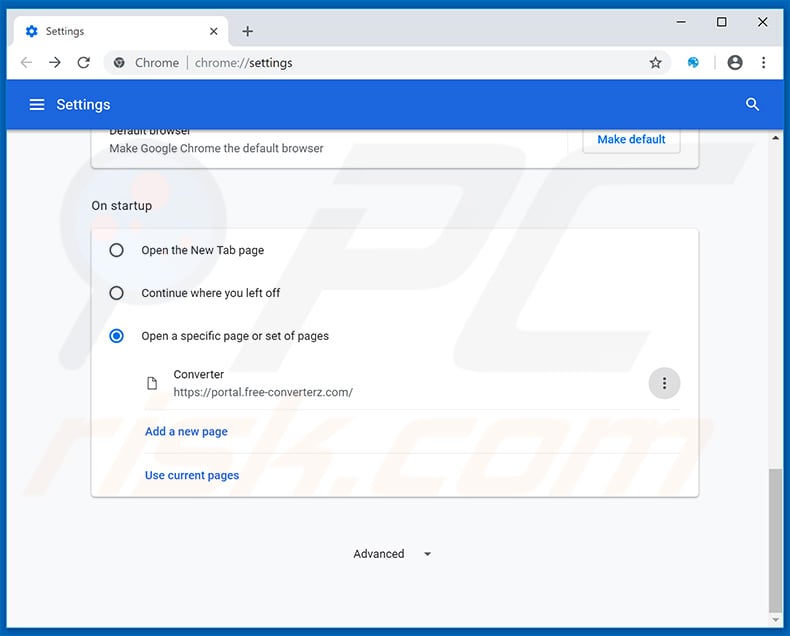
Task: Select Continue where you left off option
Action: (116, 293)
